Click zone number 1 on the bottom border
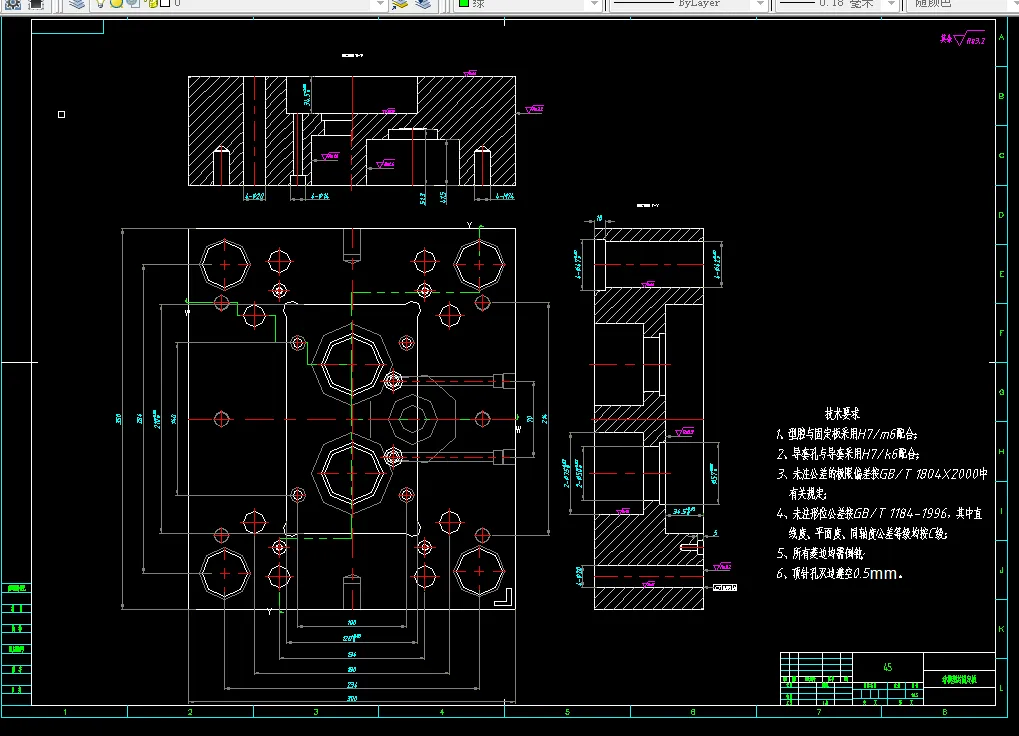The width and height of the screenshot is (1019, 736). coord(64,712)
